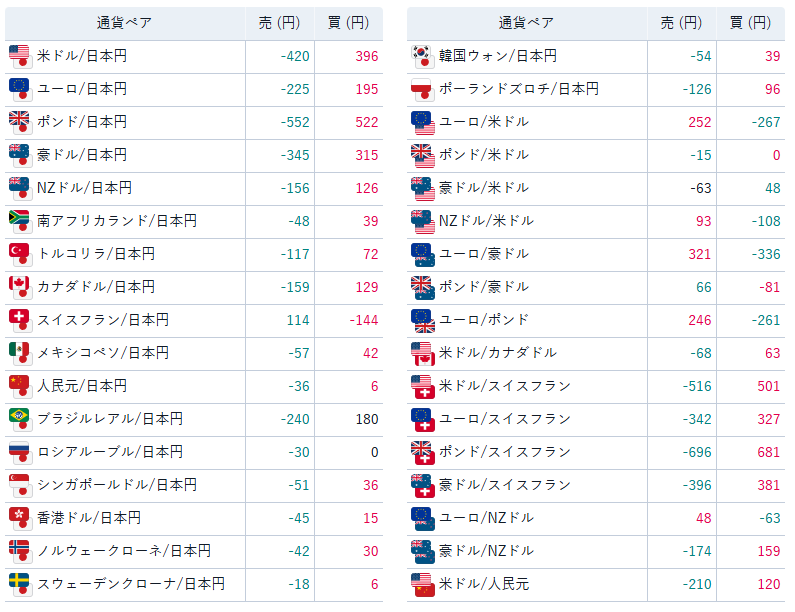Click the Korea flag icon for 韓国ウォン/日本円
The image size is (795, 612).
point(421,56)
